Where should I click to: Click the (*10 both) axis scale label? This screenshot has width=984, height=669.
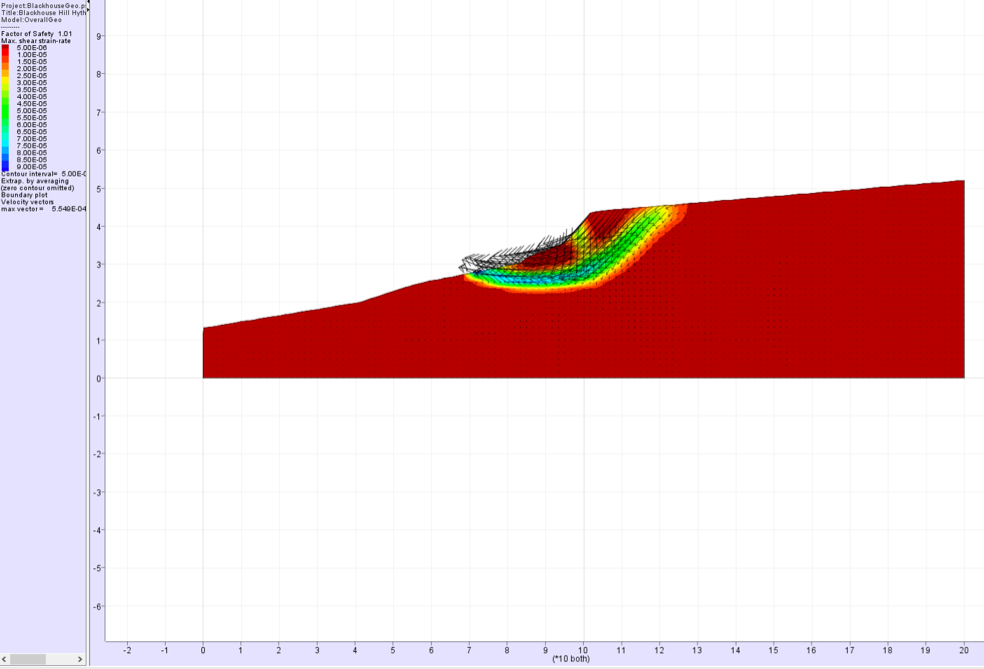570,659
